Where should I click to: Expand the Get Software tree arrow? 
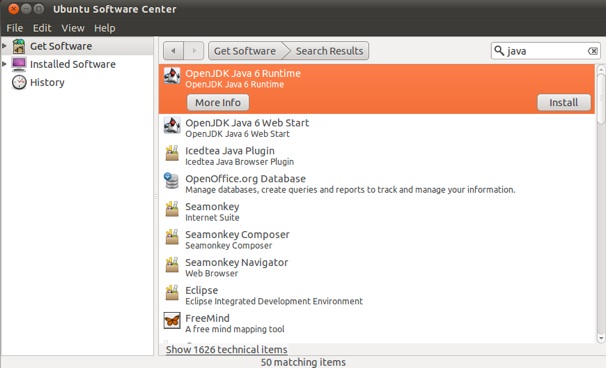point(4,46)
